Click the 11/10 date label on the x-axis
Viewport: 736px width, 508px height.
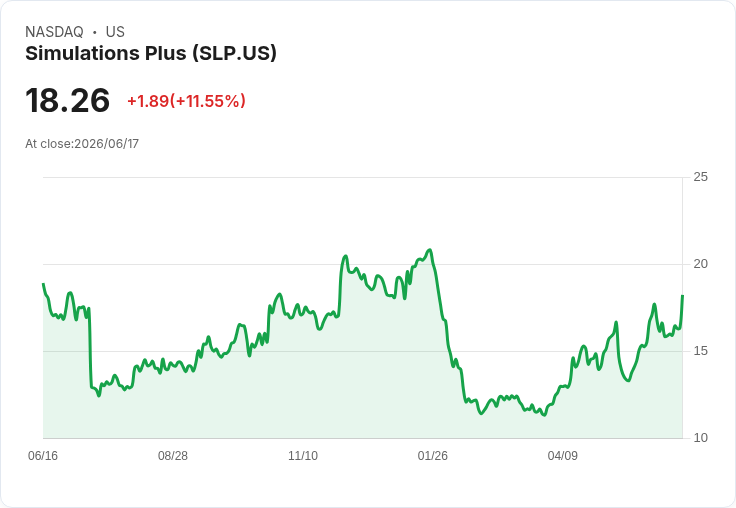pyautogui.click(x=303, y=456)
